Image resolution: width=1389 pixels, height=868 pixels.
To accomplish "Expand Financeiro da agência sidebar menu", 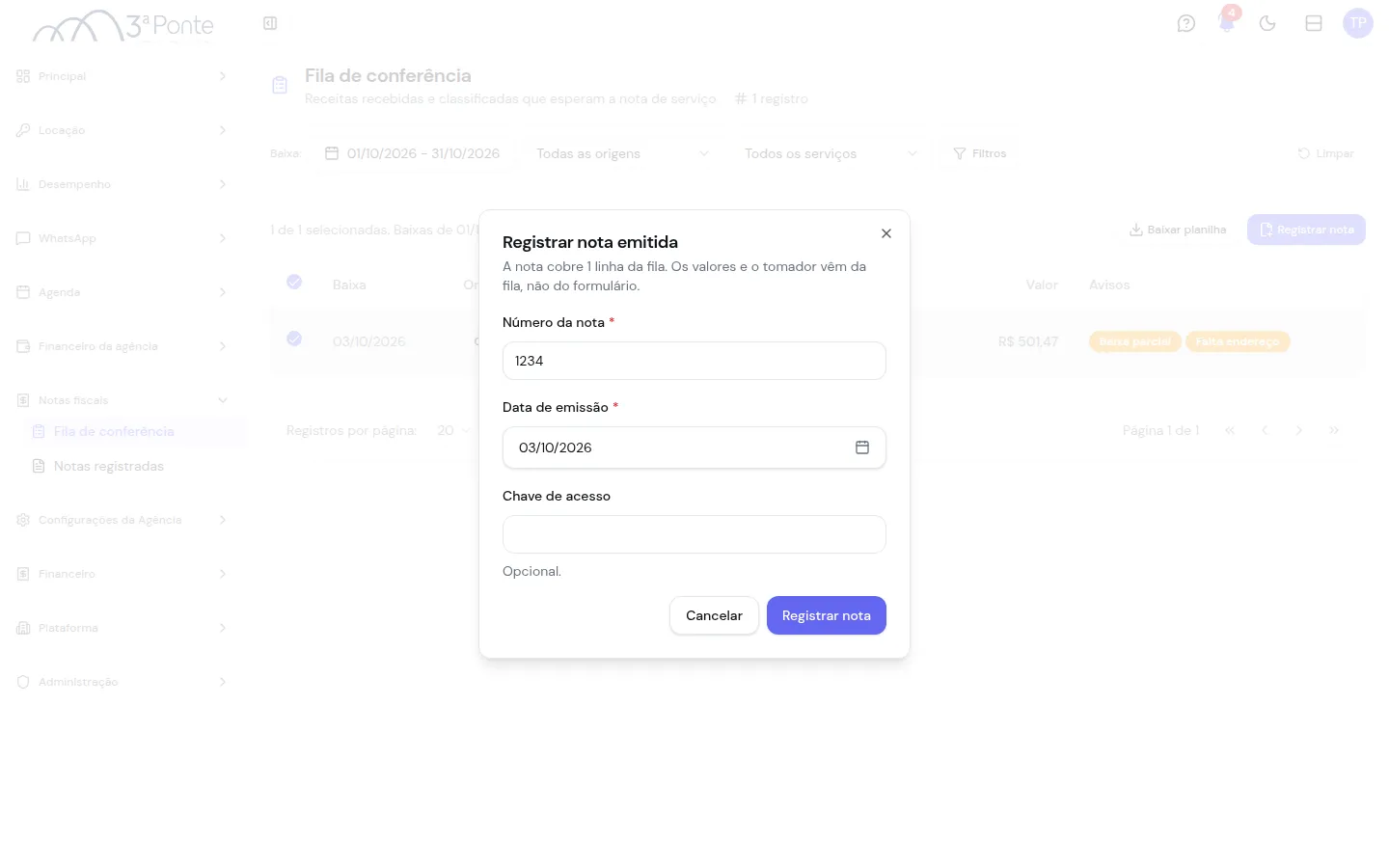I will tap(123, 346).
